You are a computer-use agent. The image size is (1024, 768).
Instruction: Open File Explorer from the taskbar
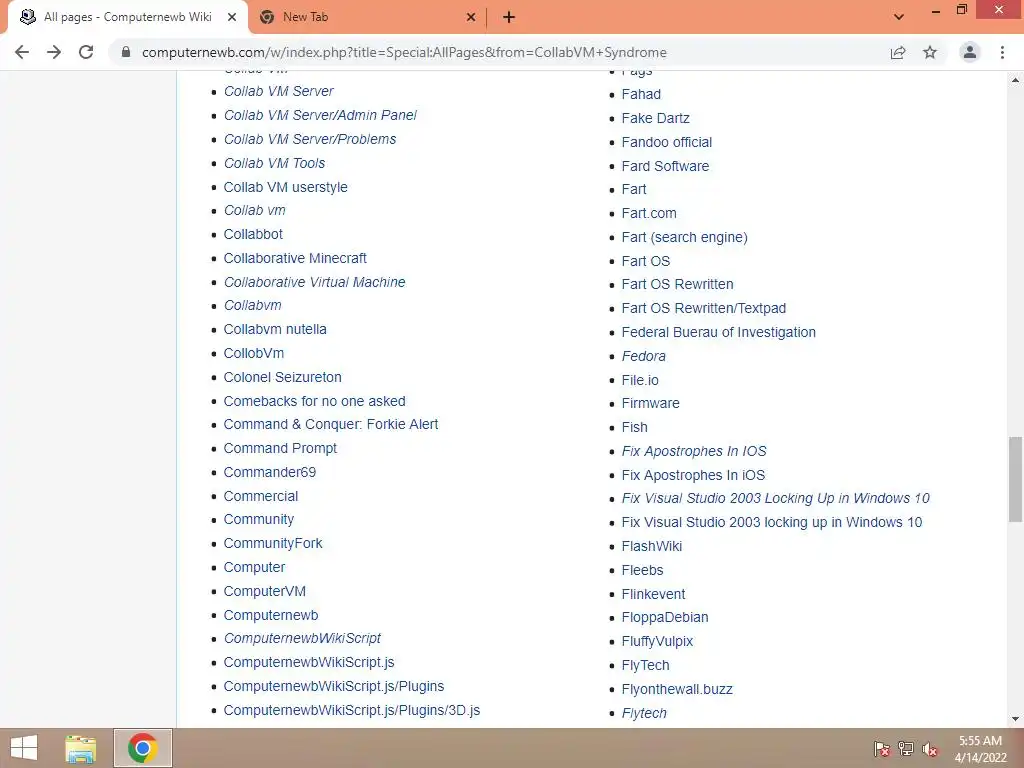[80, 748]
